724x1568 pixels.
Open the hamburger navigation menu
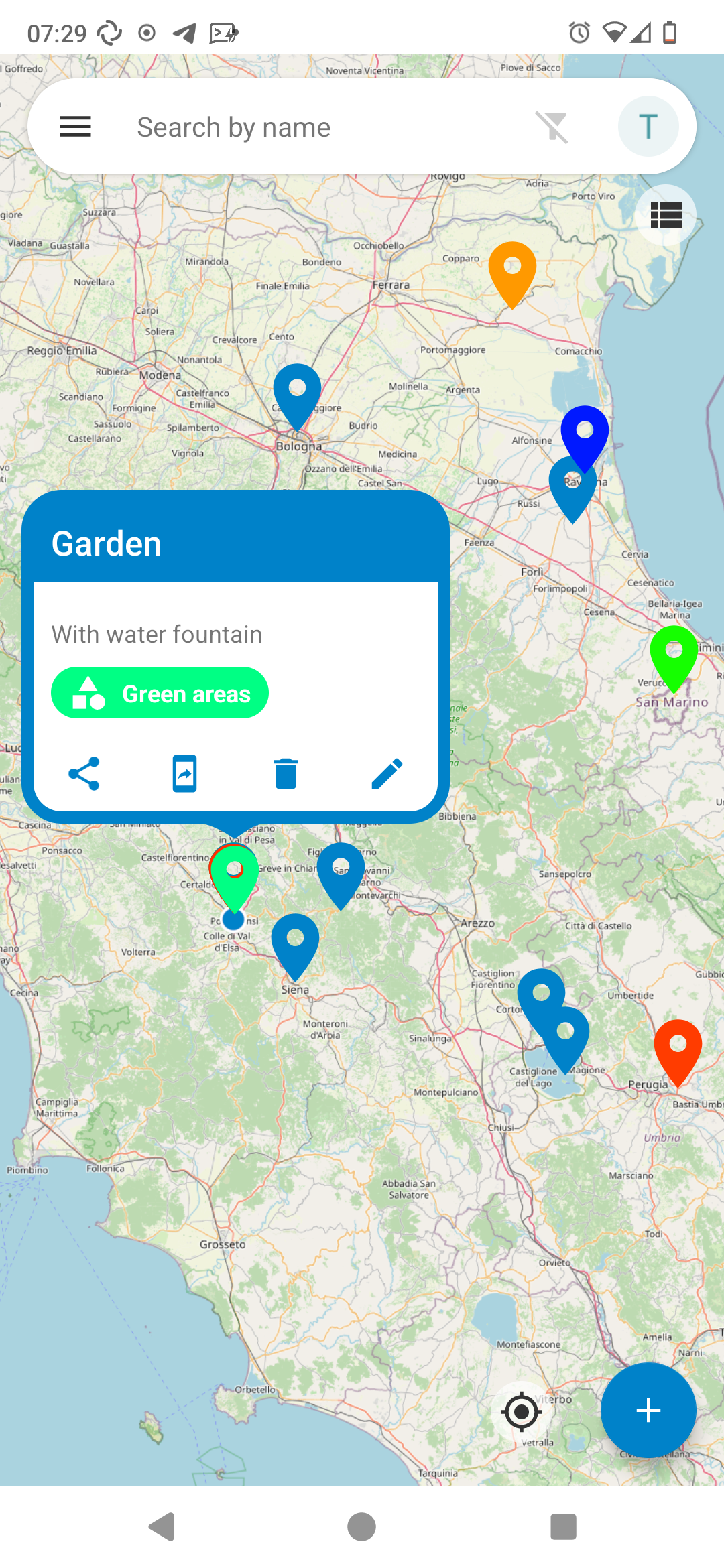75,127
